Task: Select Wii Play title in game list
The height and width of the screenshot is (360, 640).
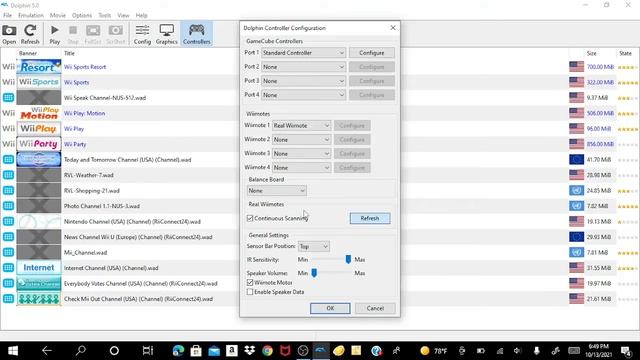Action: coord(74,129)
